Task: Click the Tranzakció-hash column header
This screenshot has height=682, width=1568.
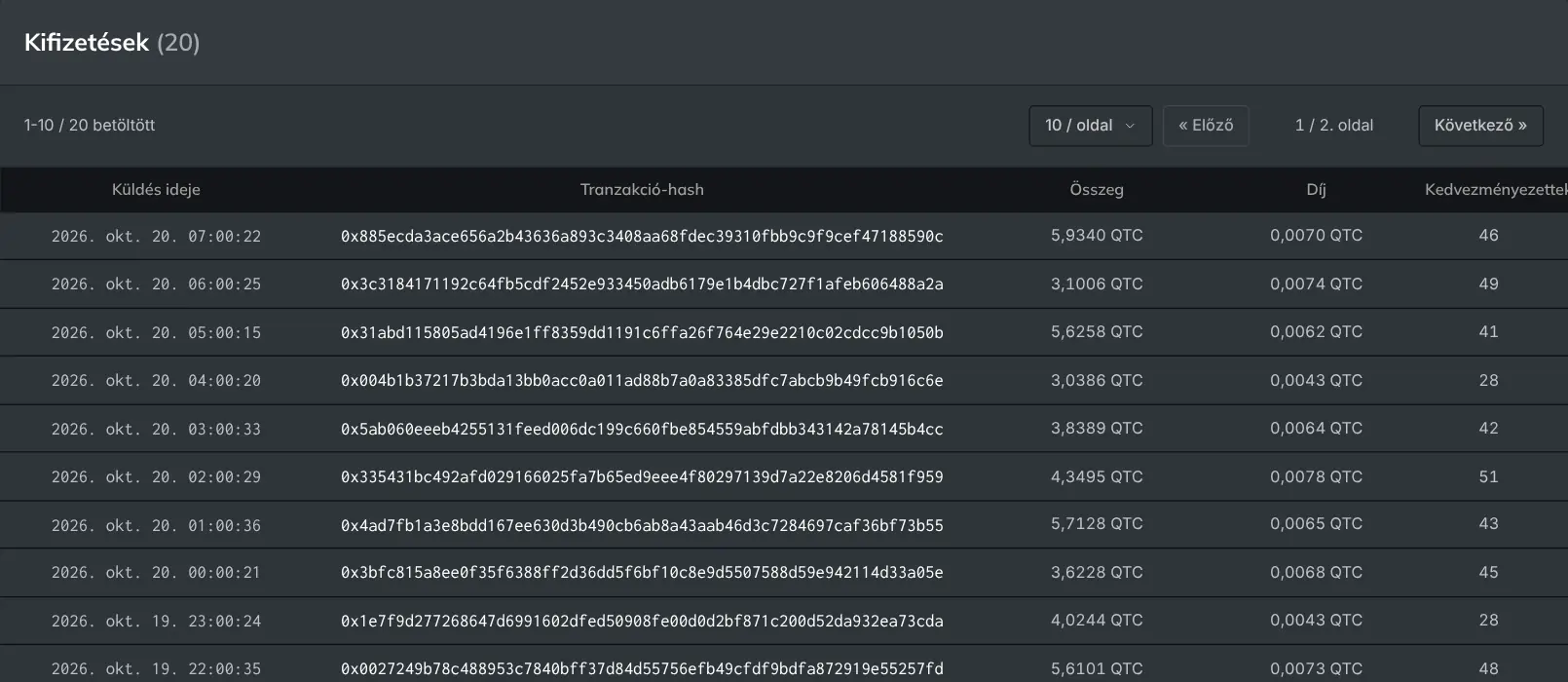Action: pos(642,190)
